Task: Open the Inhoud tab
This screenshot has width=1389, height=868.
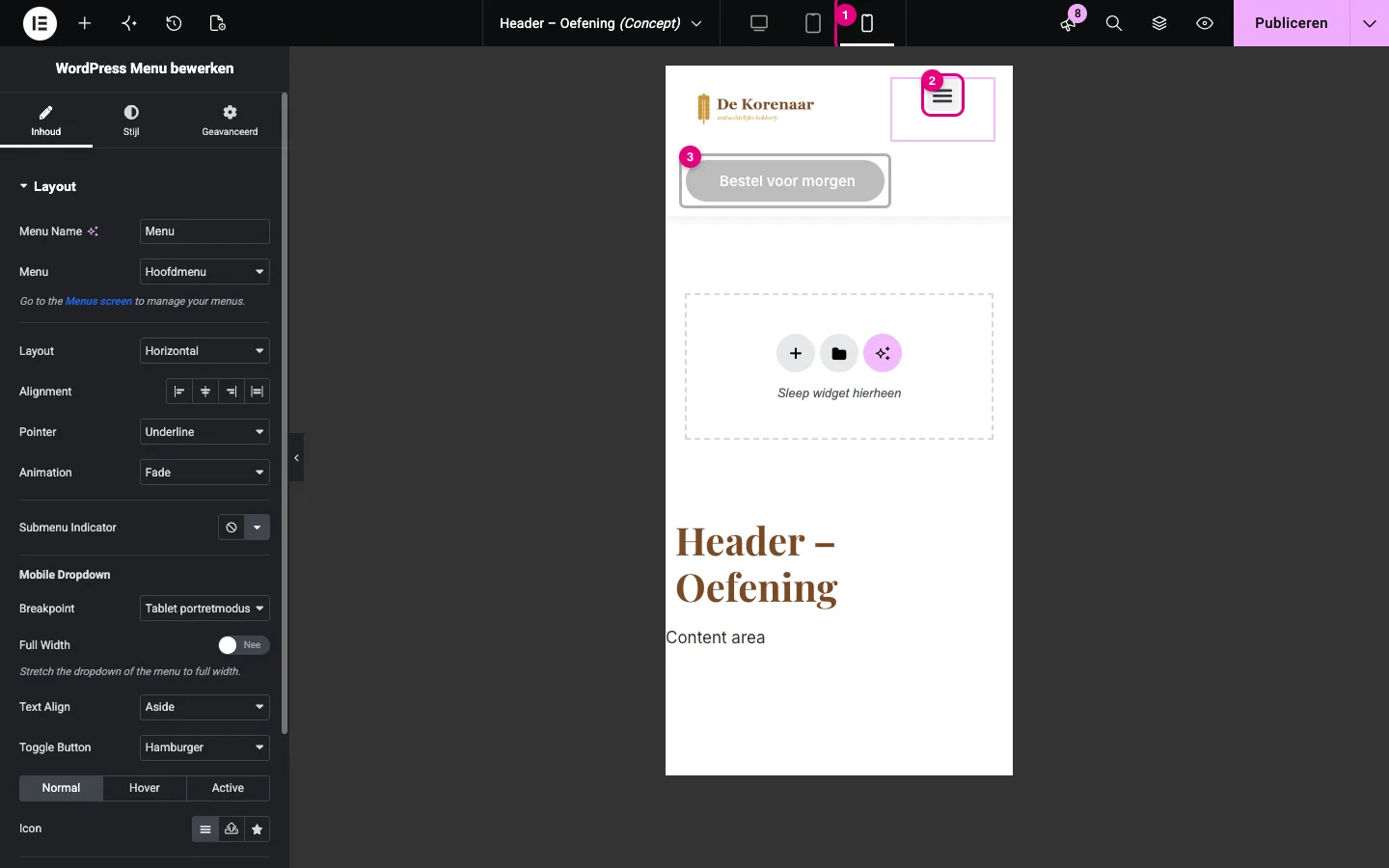Action: tap(46, 121)
